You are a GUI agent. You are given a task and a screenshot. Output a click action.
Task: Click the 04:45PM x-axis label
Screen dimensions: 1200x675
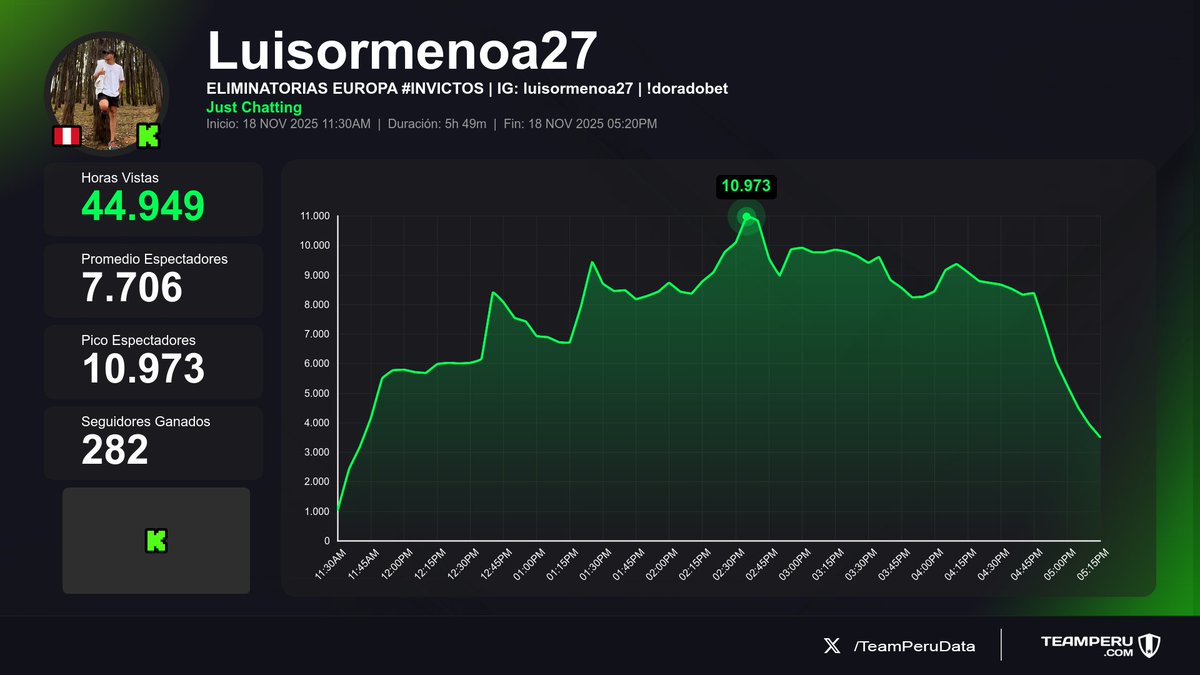[x=1028, y=563]
